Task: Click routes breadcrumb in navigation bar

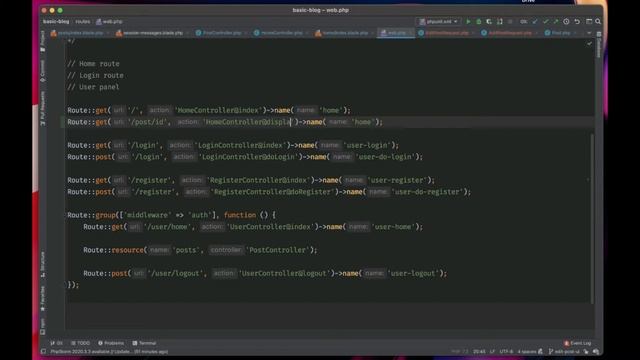Action: pyautogui.click(x=82, y=22)
